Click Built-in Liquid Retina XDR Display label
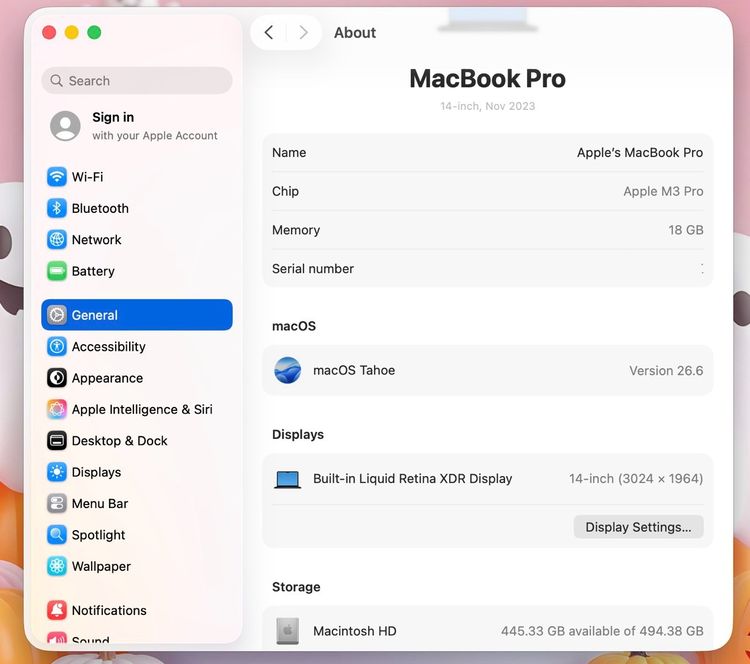The height and width of the screenshot is (664, 750). coord(412,478)
